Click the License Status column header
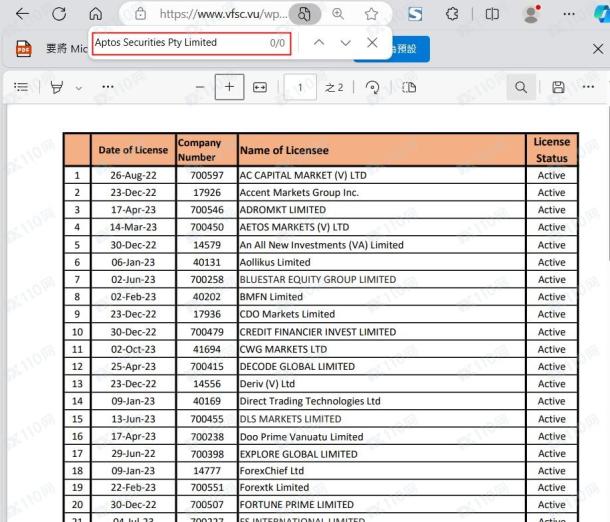 click(552, 150)
